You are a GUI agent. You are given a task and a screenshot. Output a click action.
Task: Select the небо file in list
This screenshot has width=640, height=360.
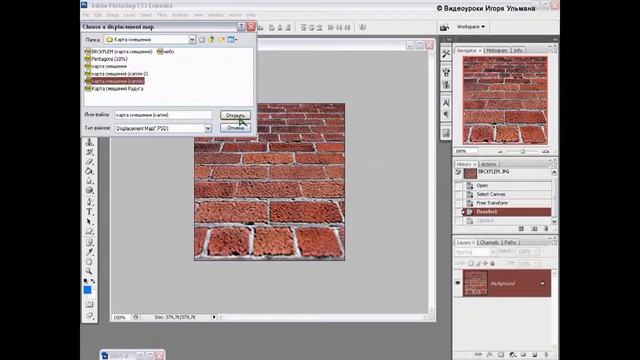(x=166, y=51)
